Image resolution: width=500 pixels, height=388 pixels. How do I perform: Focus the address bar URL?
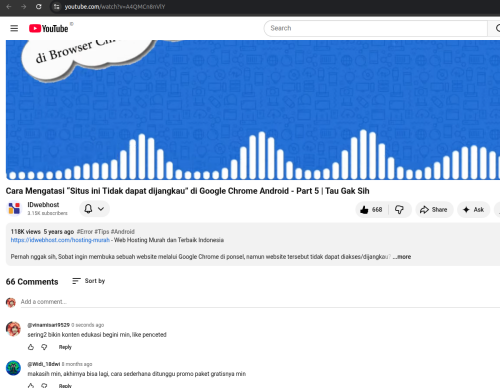[x=115, y=7]
